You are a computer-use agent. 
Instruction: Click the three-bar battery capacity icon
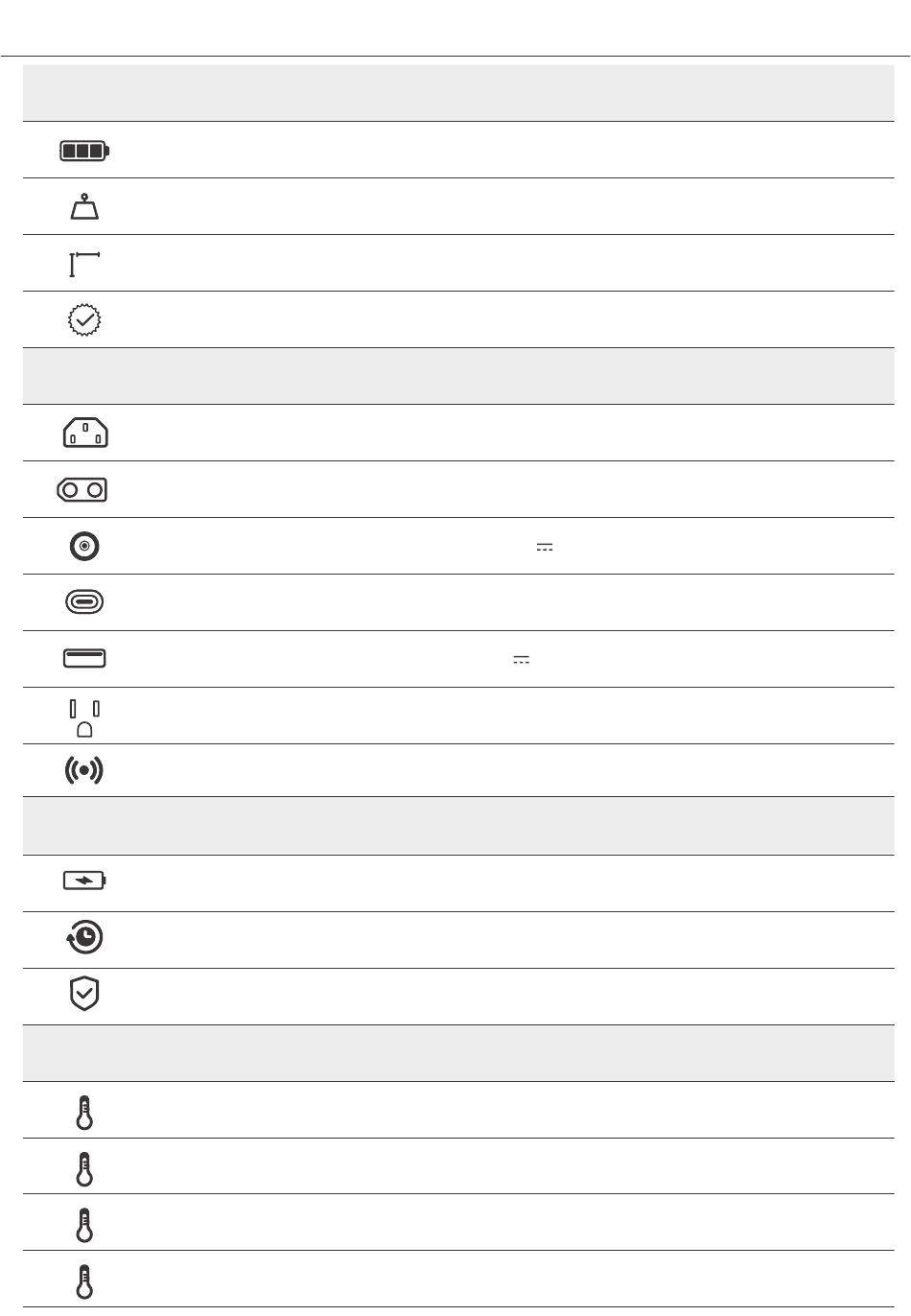coord(85,151)
